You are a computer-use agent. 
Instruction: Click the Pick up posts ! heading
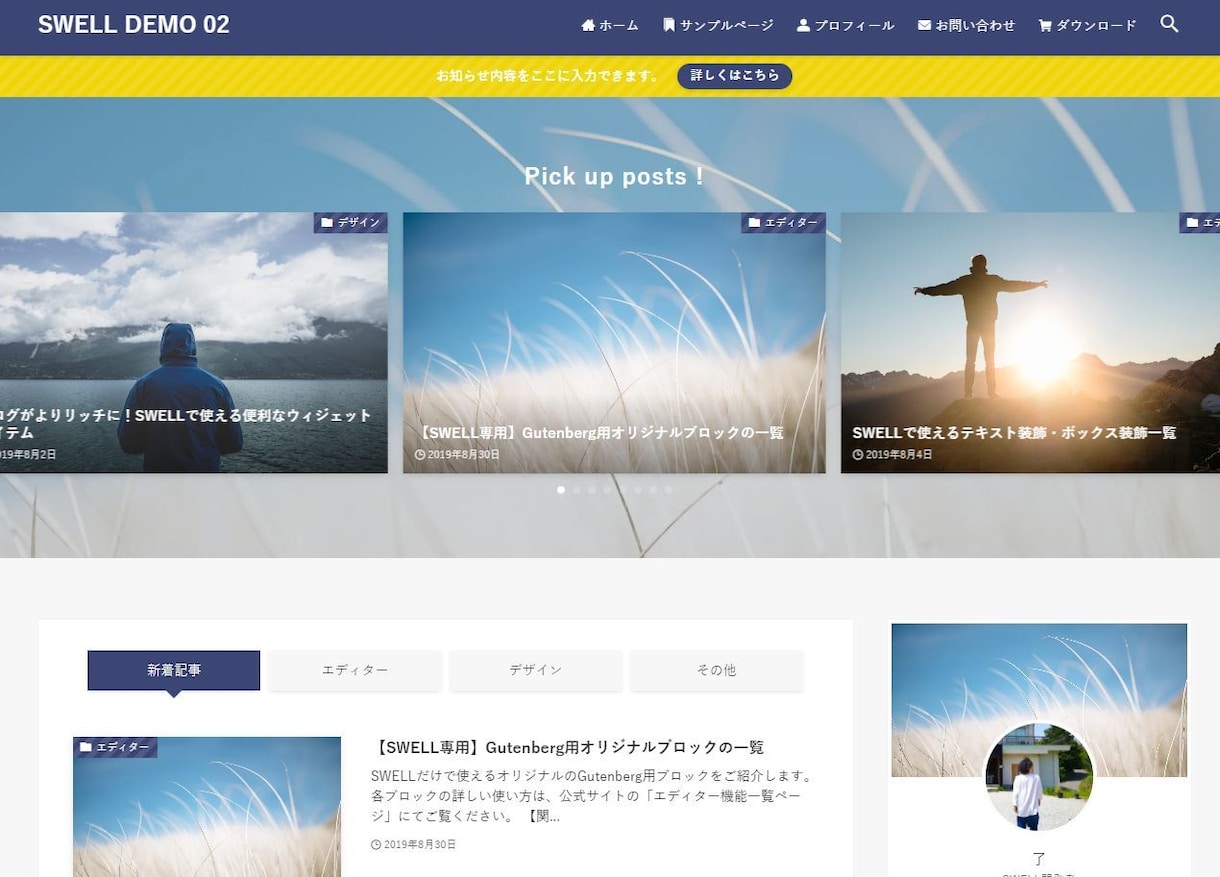pos(614,176)
